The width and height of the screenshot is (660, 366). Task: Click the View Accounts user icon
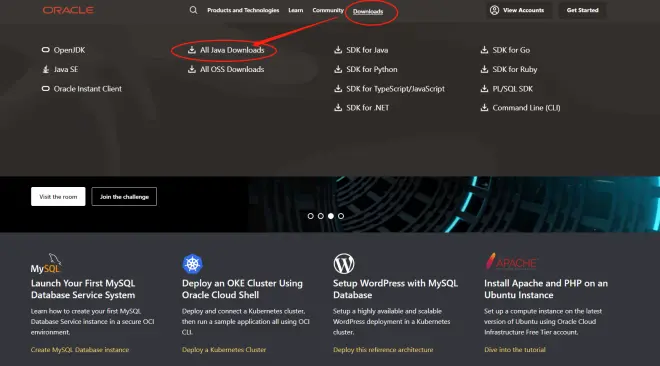[495, 10]
